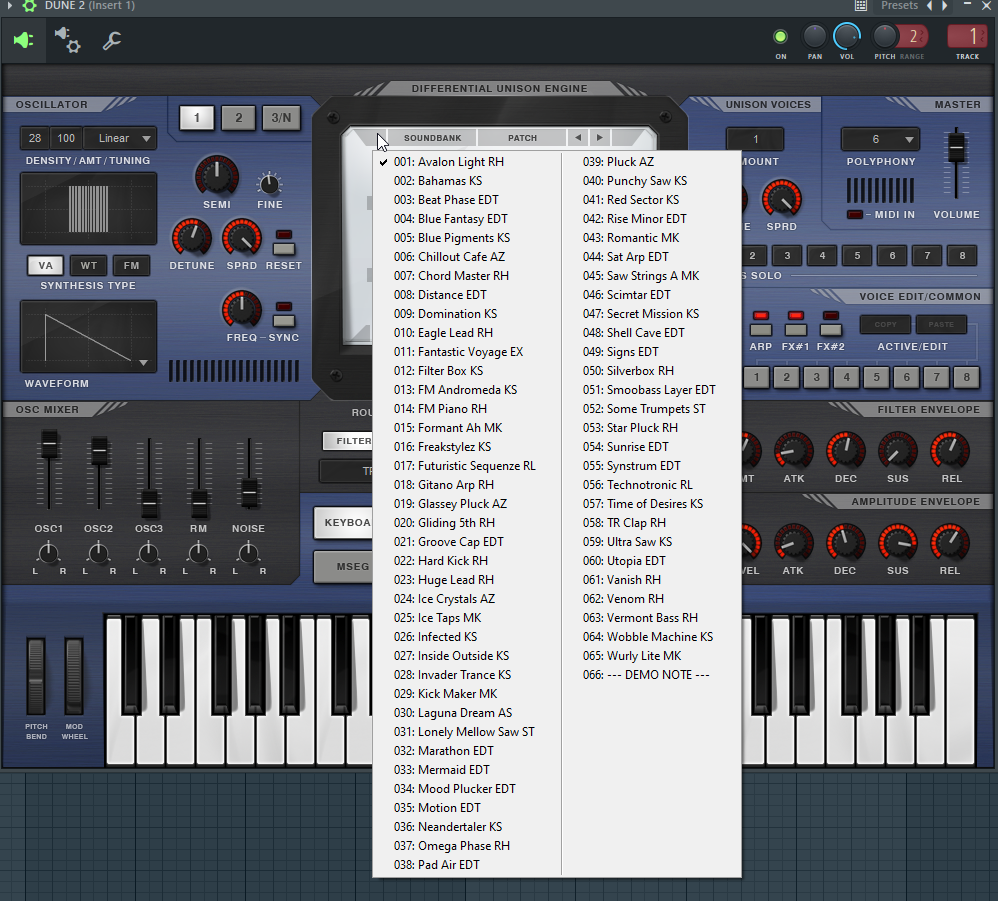Select WT synthesis type

pyautogui.click(x=88, y=265)
